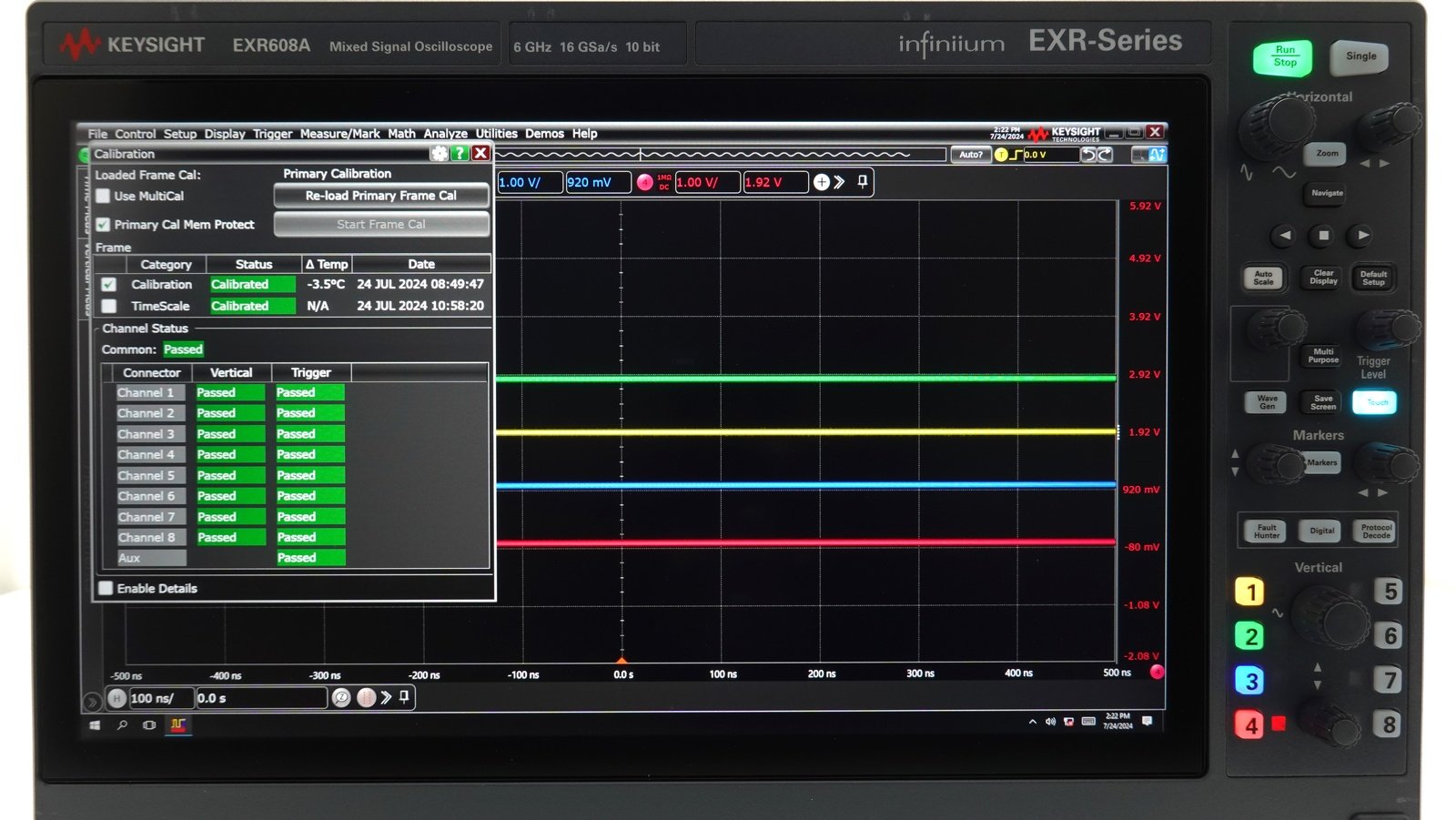Click the waveform view icon at top right
This screenshot has height=820, width=1456.
[x=1157, y=155]
